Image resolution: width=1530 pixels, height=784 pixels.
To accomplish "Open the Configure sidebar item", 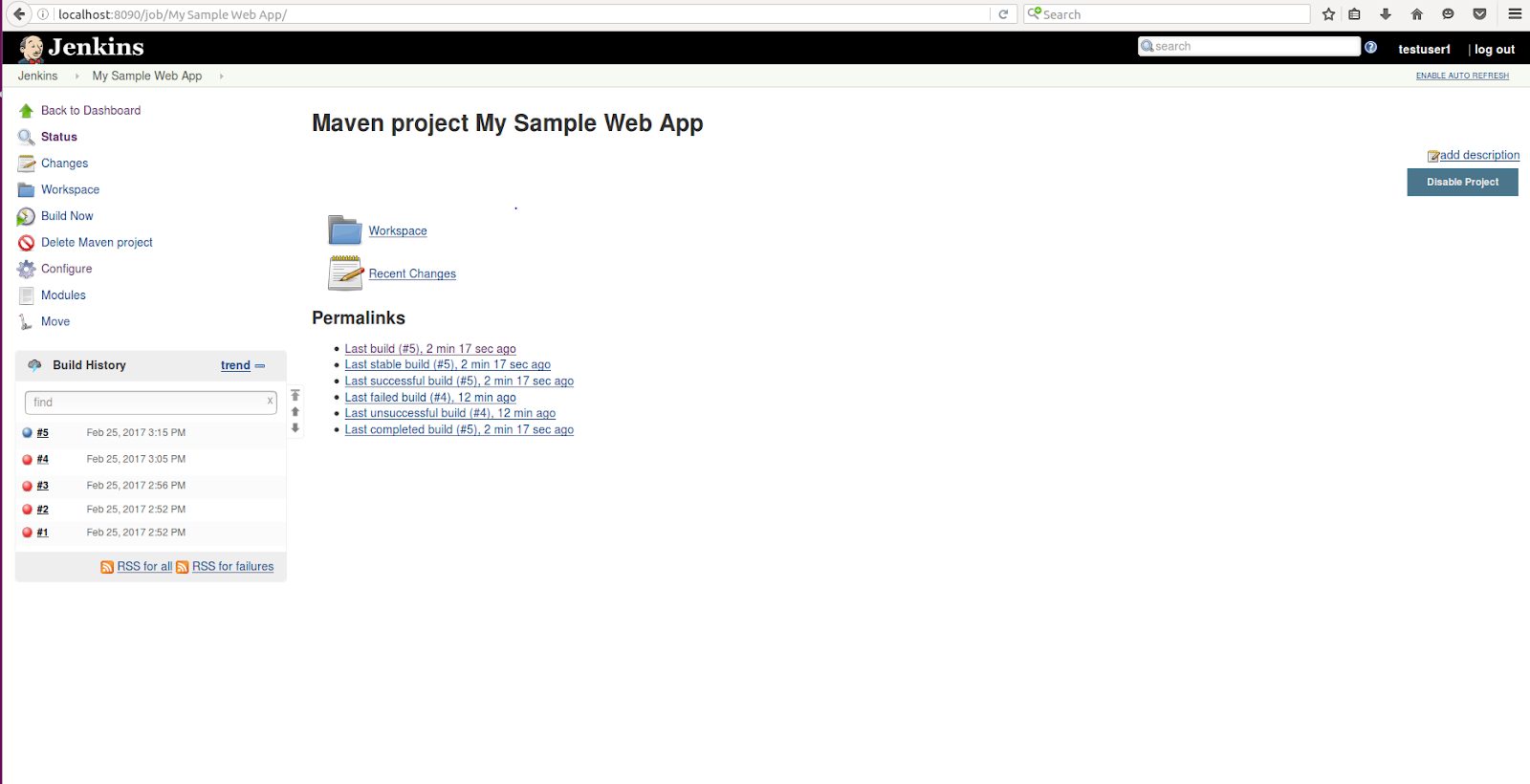I will coord(67,269).
